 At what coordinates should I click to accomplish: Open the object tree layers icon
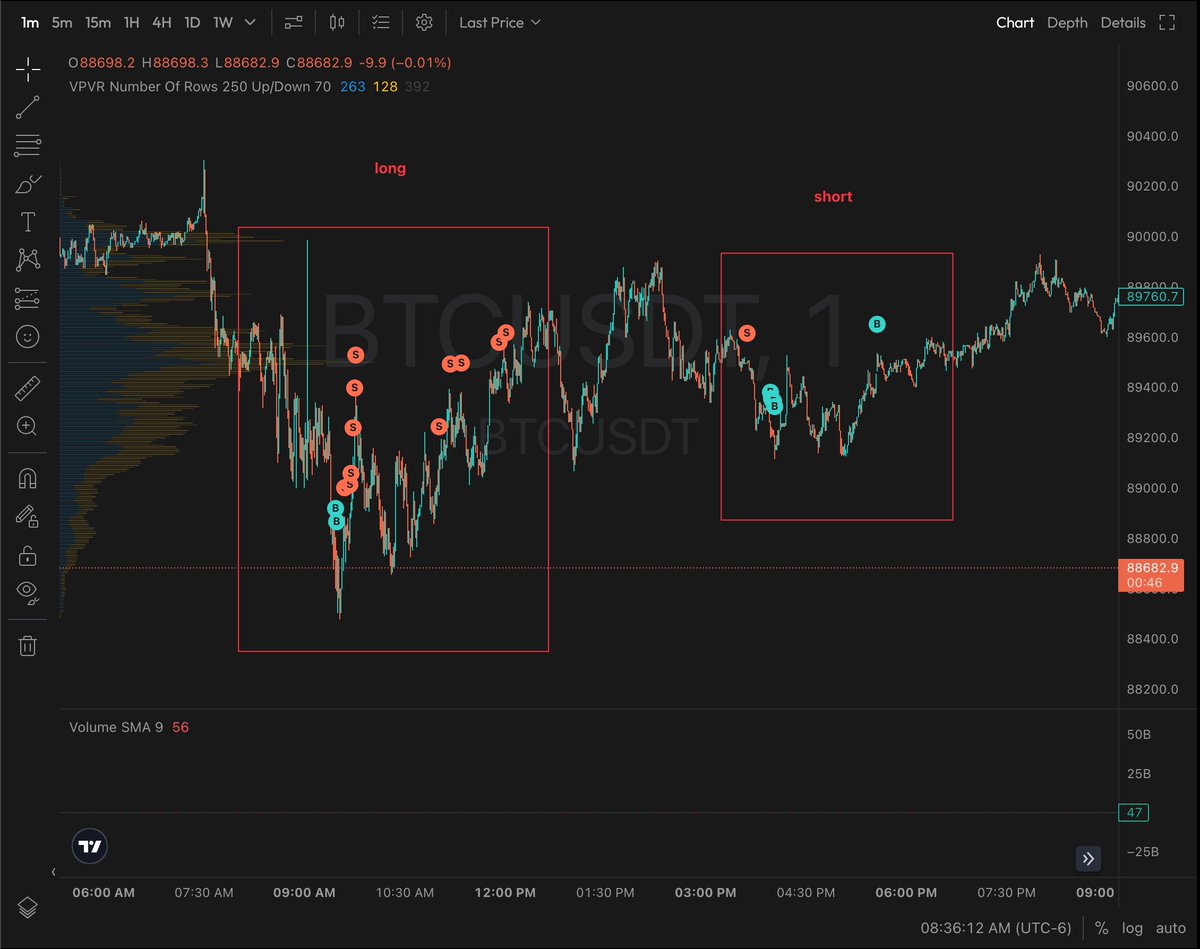28,907
